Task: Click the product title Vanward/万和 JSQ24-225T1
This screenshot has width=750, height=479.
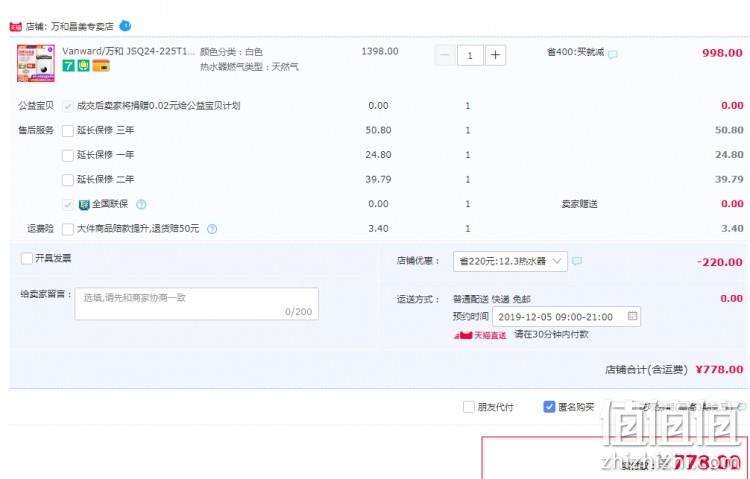Action: pos(129,52)
